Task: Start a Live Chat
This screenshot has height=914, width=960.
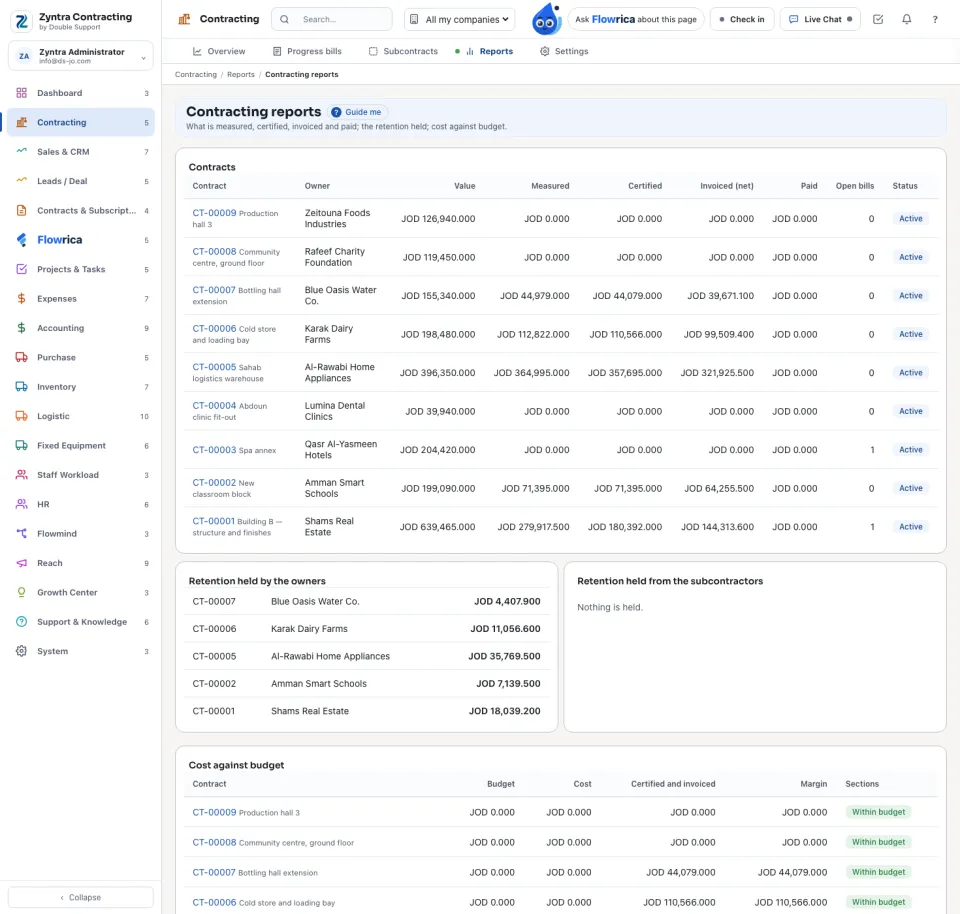Action: pos(820,19)
